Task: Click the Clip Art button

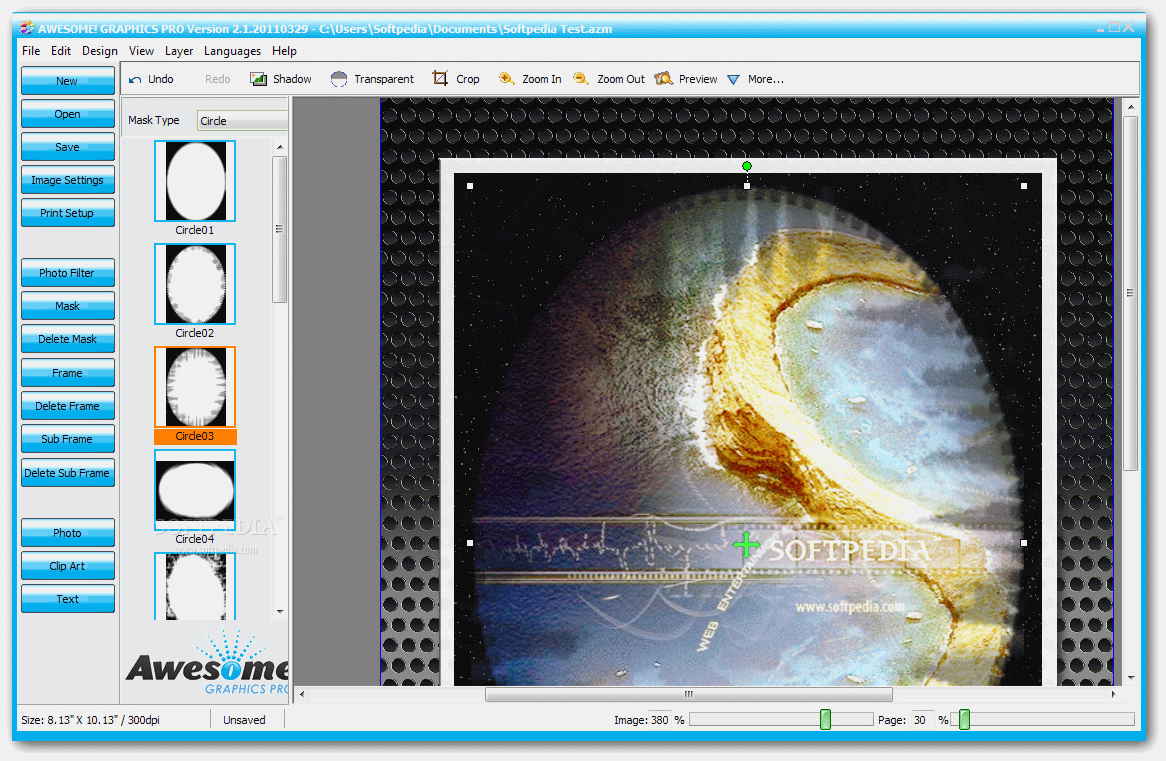Action: (68, 566)
